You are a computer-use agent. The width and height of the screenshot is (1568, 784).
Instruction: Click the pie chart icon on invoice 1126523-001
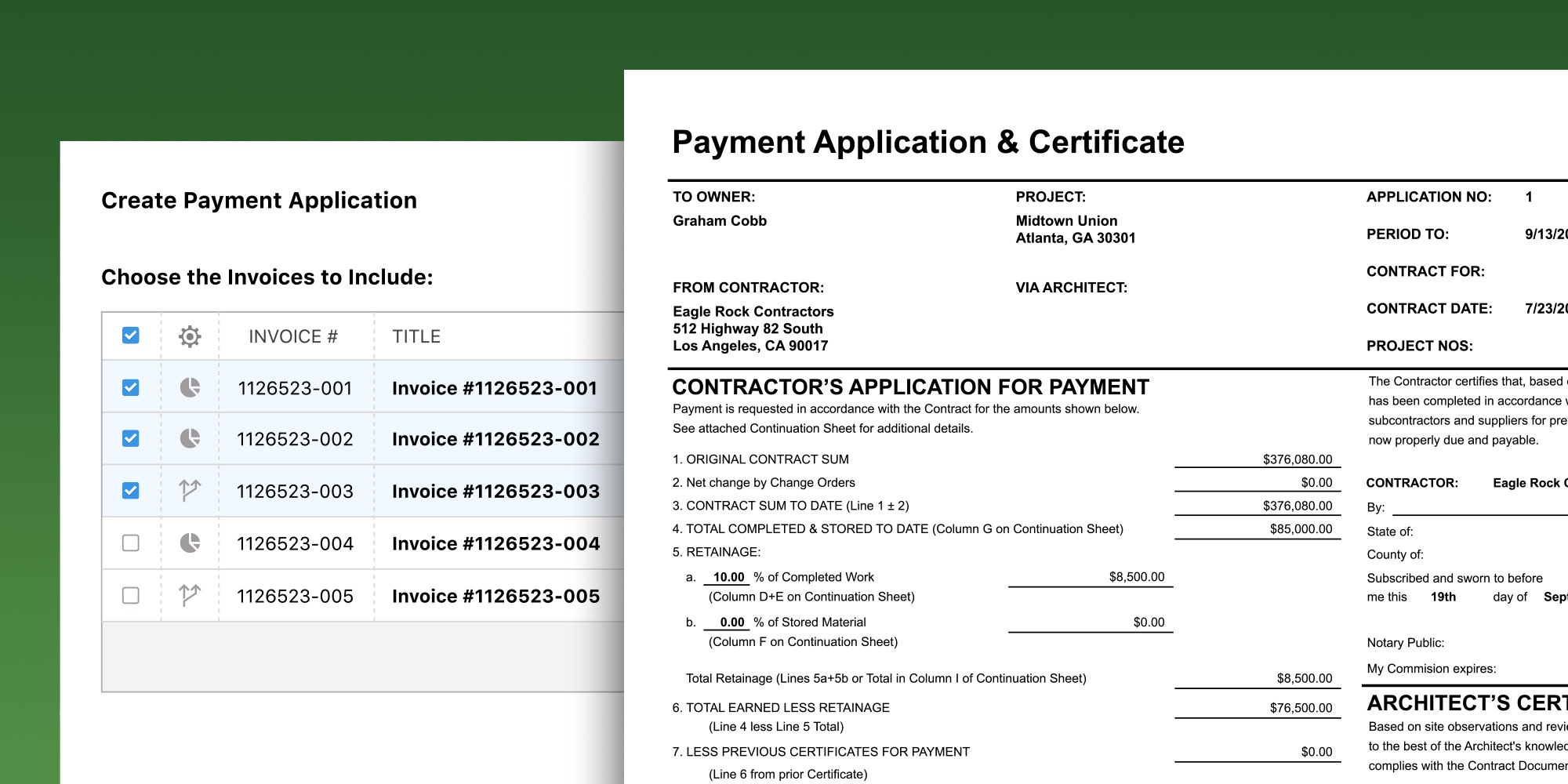[x=189, y=387]
